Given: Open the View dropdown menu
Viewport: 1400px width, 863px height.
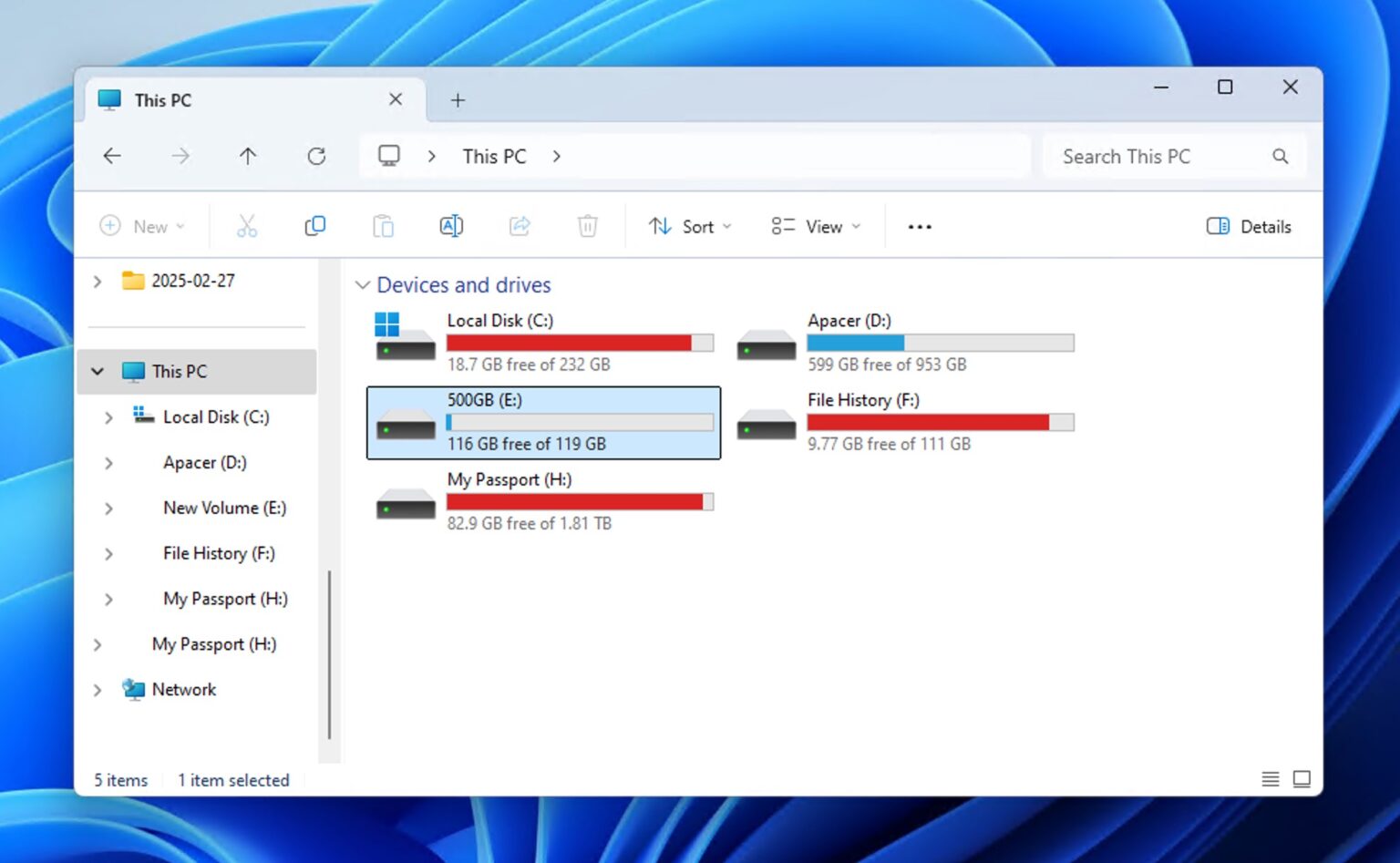Looking at the screenshot, I should point(816,226).
